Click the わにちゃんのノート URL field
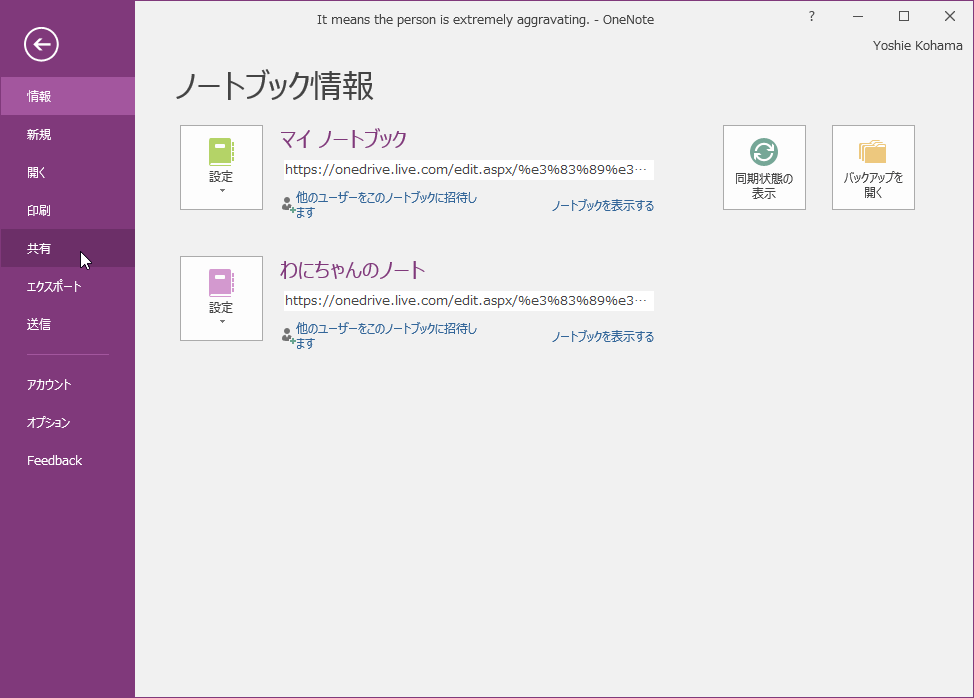974x698 pixels. tap(468, 301)
